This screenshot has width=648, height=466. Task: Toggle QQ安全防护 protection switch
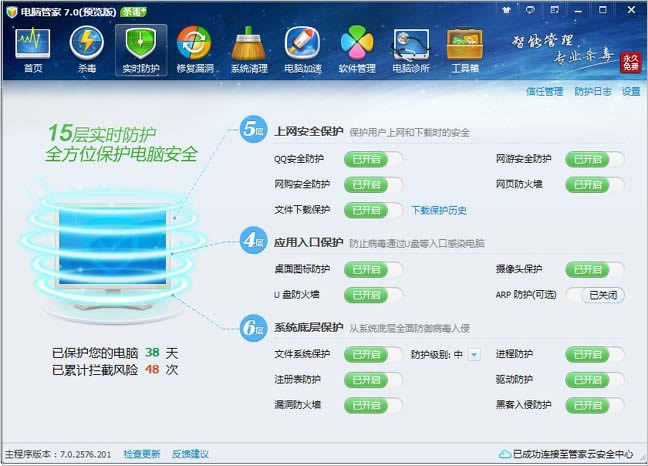[x=373, y=158]
